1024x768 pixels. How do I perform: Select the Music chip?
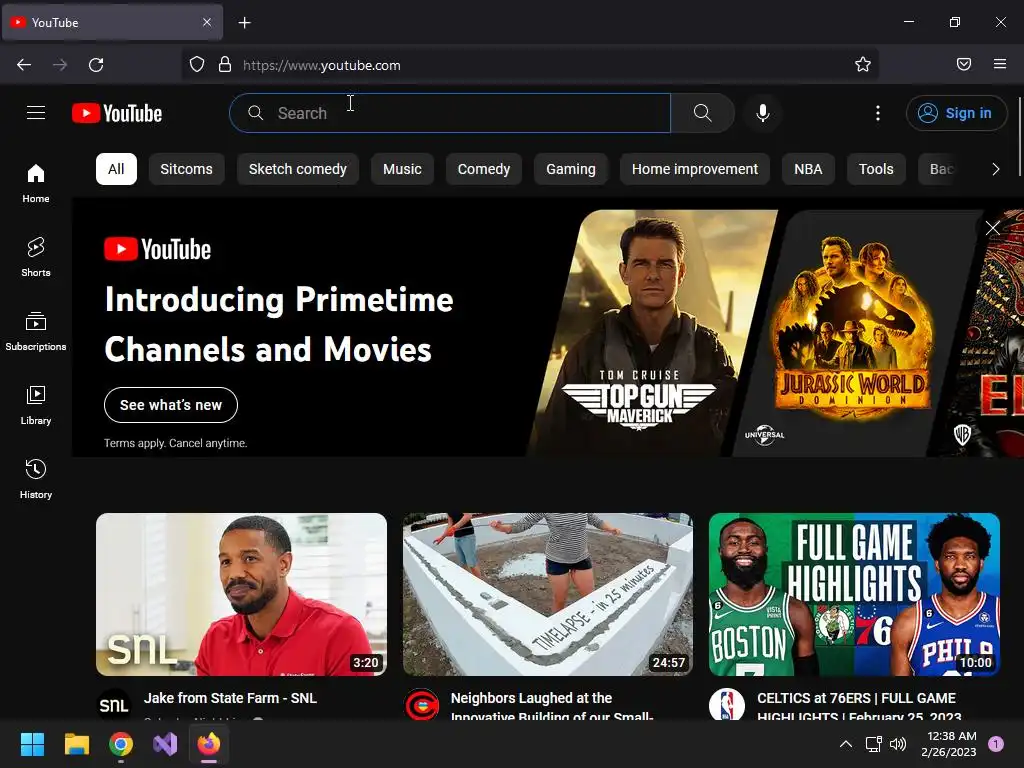point(402,169)
